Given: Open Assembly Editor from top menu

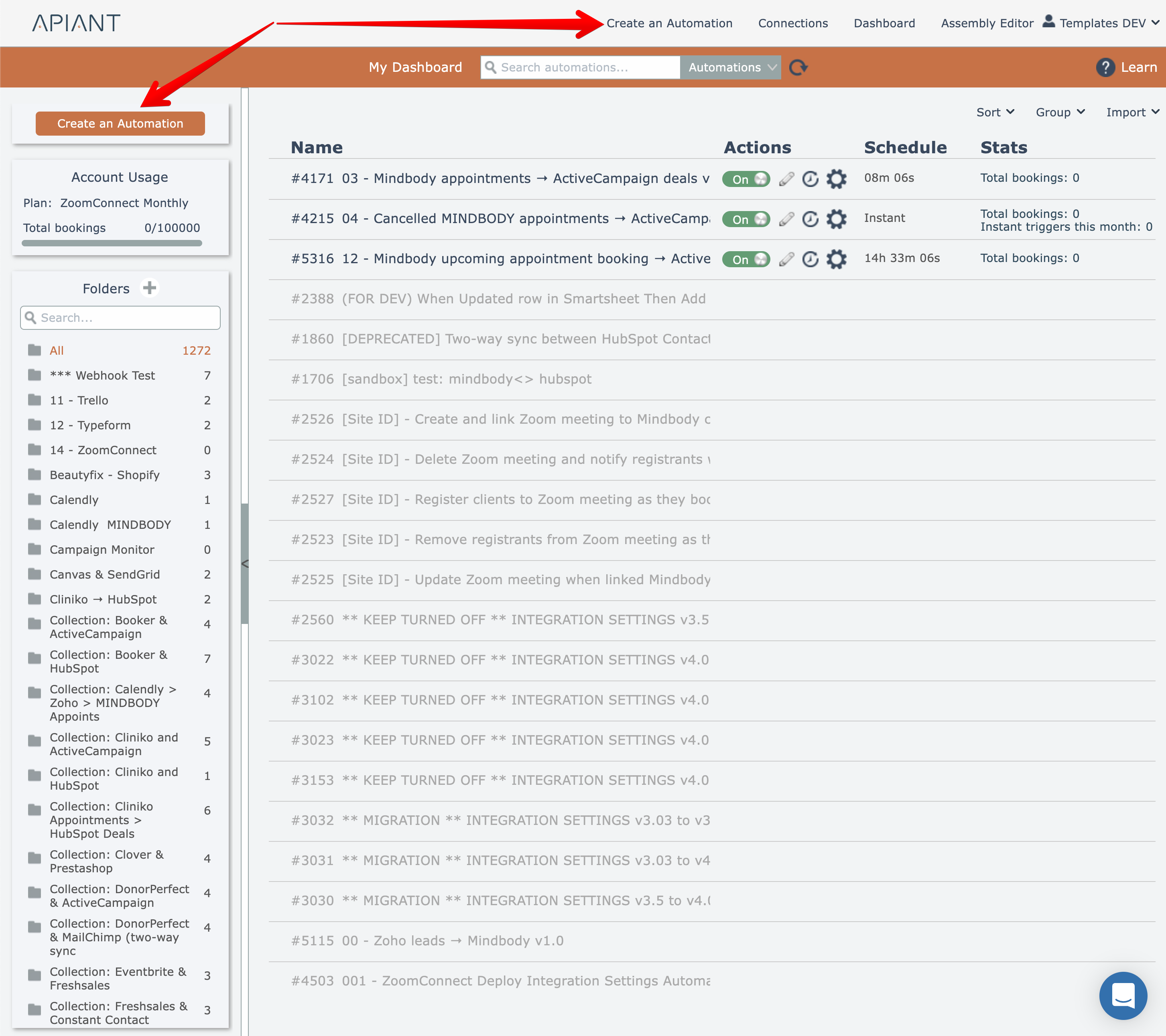Looking at the screenshot, I should (987, 23).
